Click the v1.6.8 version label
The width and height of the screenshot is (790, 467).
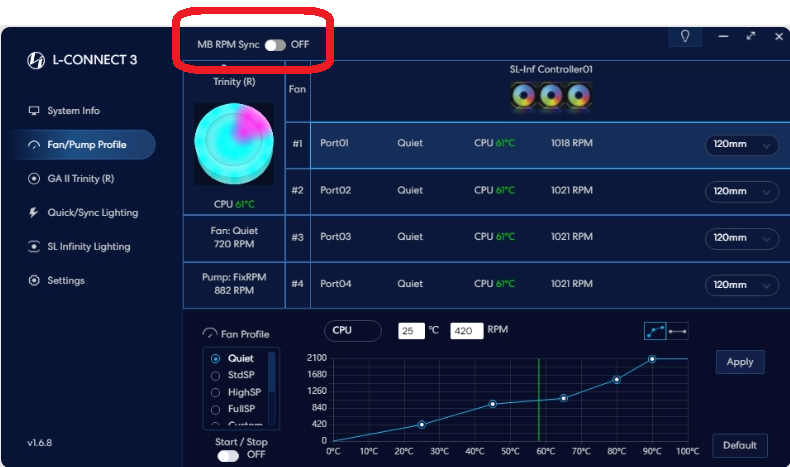click(x=40, y=443)
